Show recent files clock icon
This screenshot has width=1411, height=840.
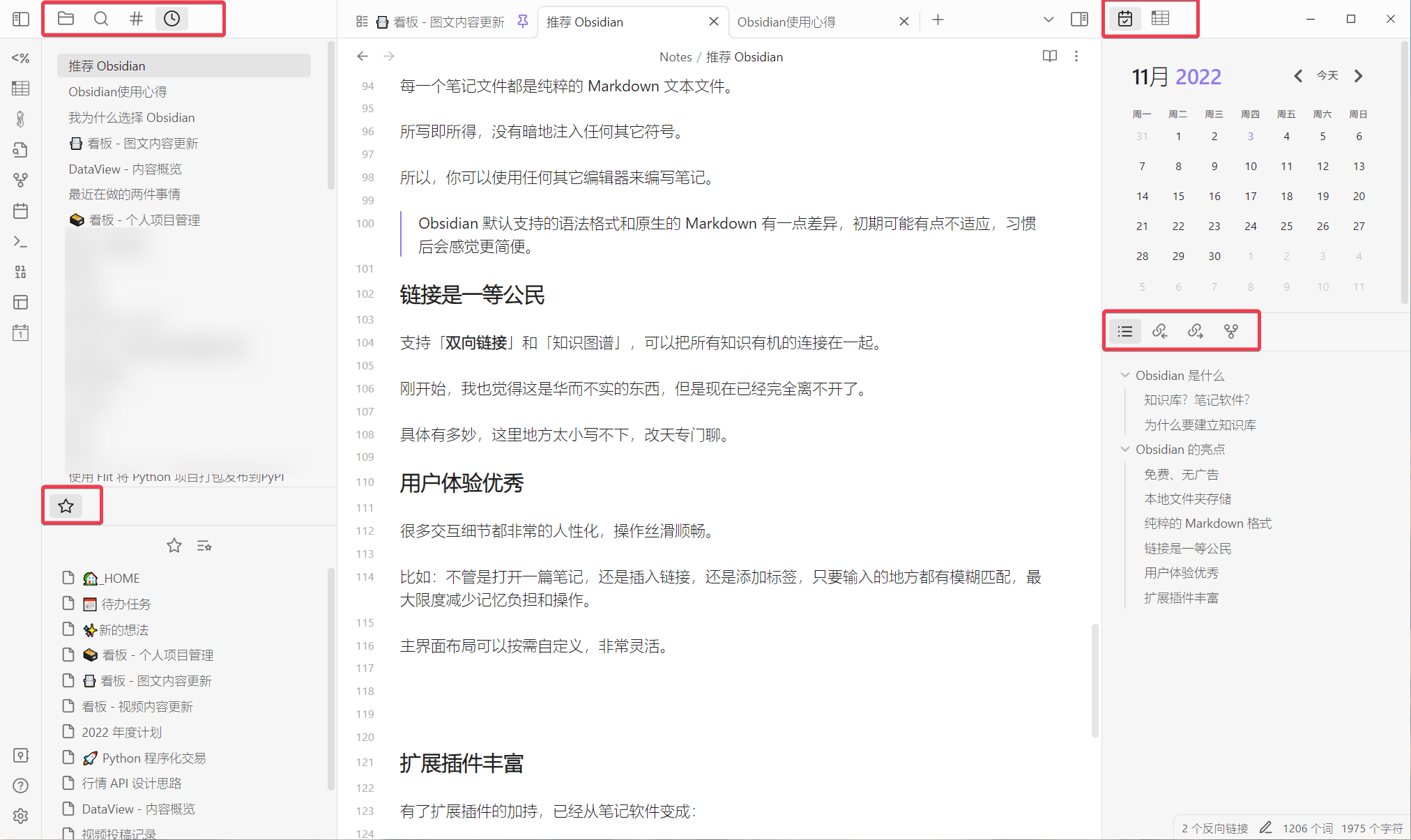click(x=171, y=19)
